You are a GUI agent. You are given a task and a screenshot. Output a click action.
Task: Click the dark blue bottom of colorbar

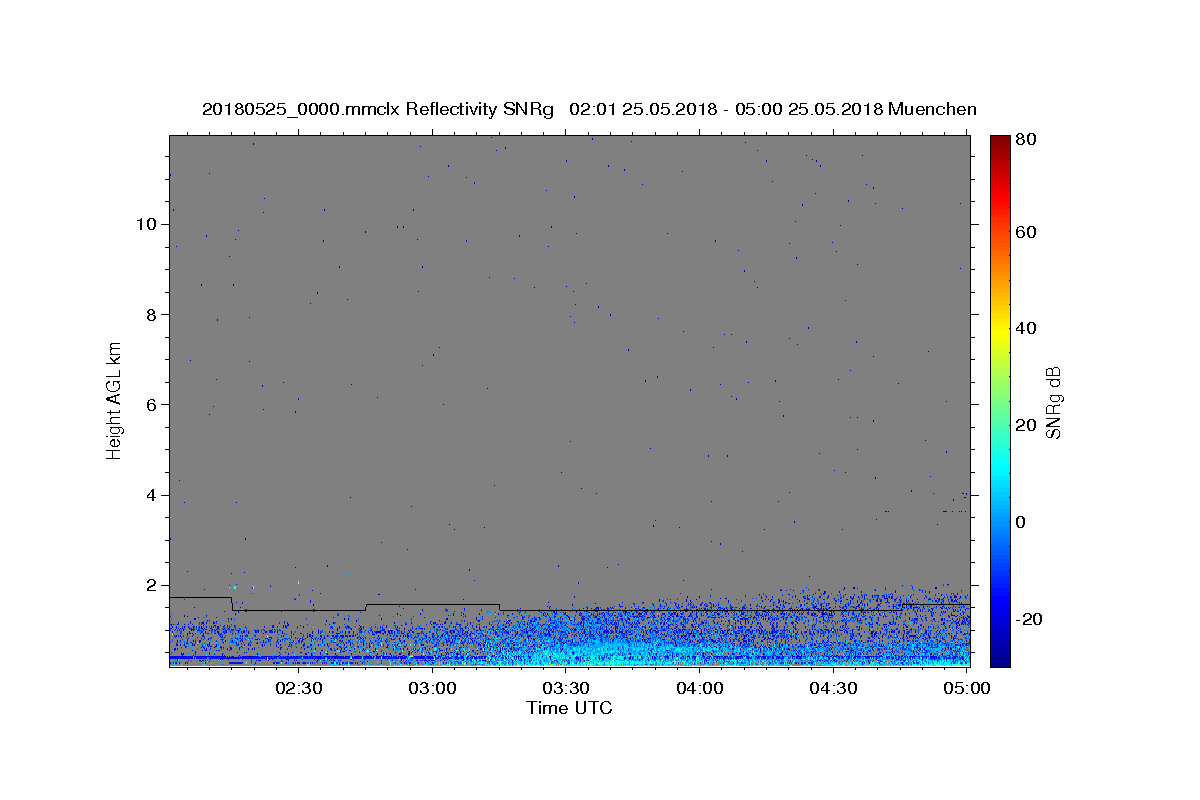pos(1000,658)
